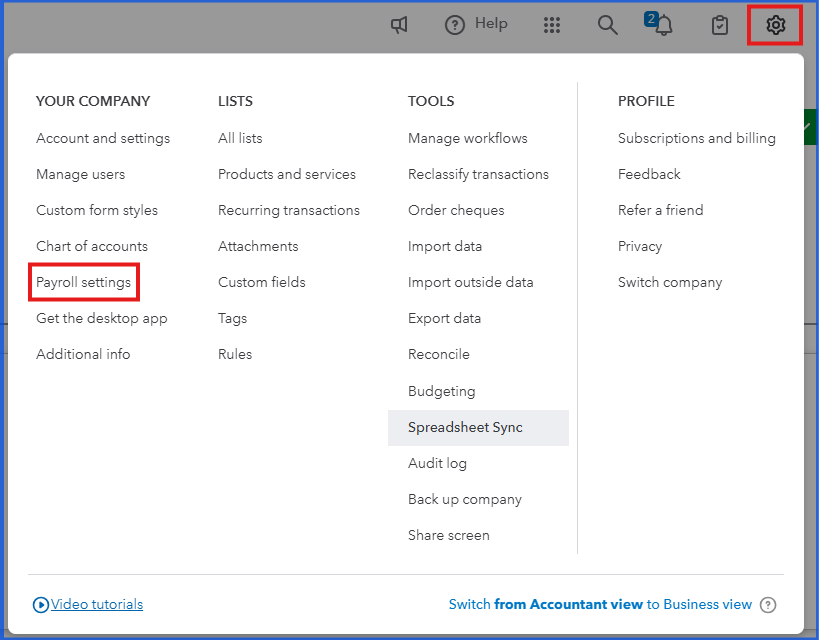Click Switch company under Profile
Screen dimensions: 819x640
(x=669, y=282)
